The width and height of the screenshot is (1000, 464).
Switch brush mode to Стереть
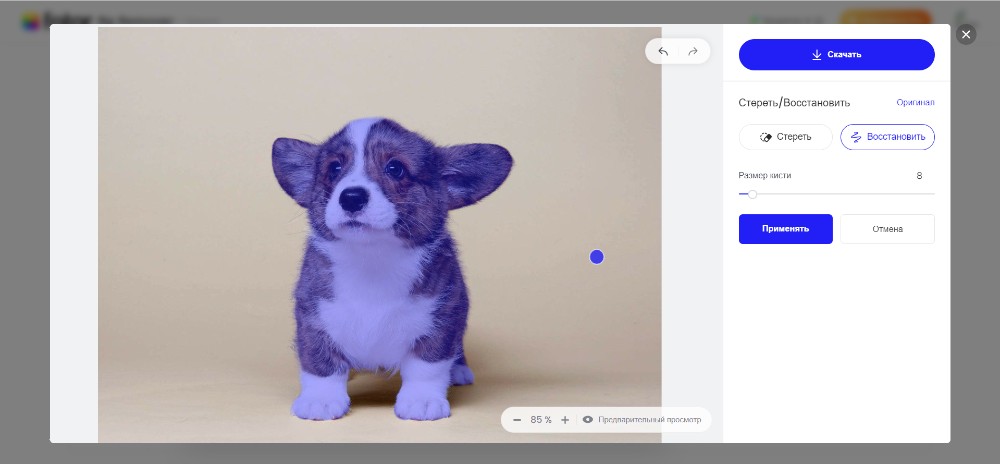pyautogui.click(x=786, y=137)
